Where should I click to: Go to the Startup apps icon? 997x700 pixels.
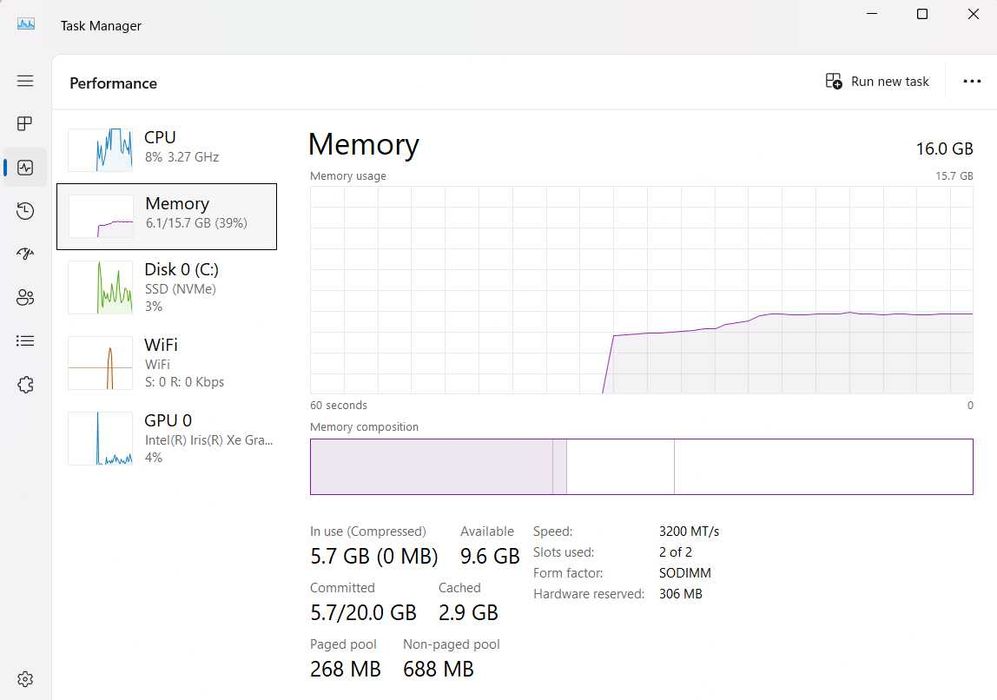(25, 254)
